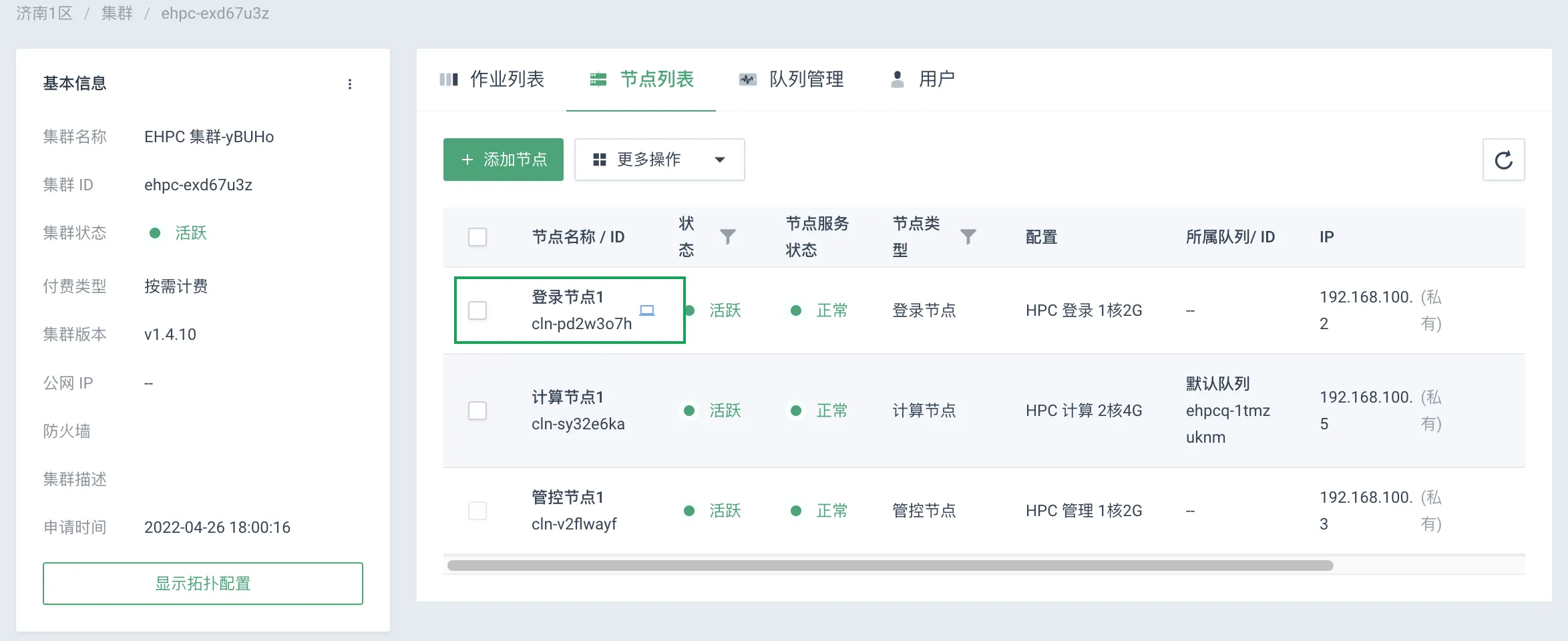Click the 显示拓扑配置 button

pyautogui.click(x=203, y=584)
